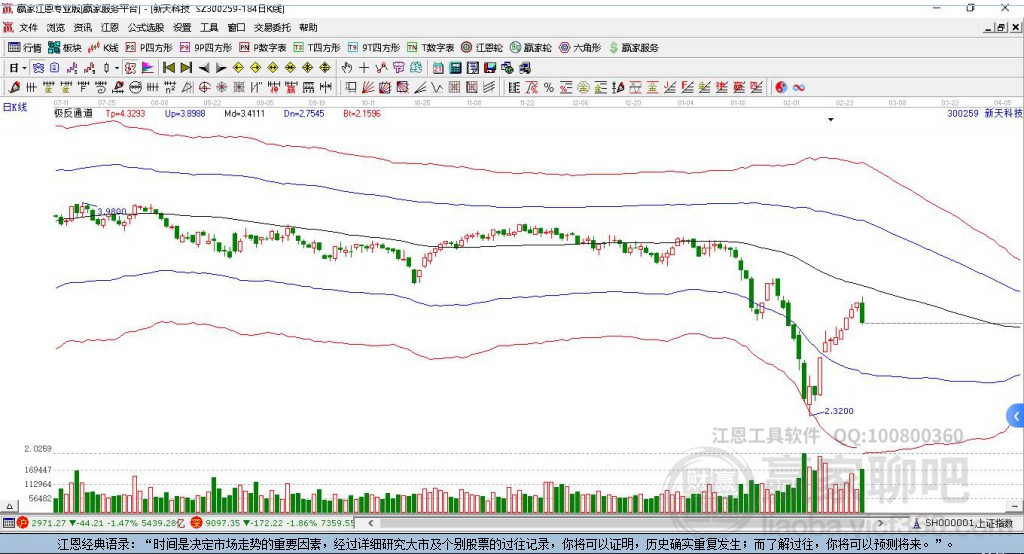The width and height of the screenshot is (1024, 554).
Task: Click the red circle target tool
Action: [x=204, y=88]
